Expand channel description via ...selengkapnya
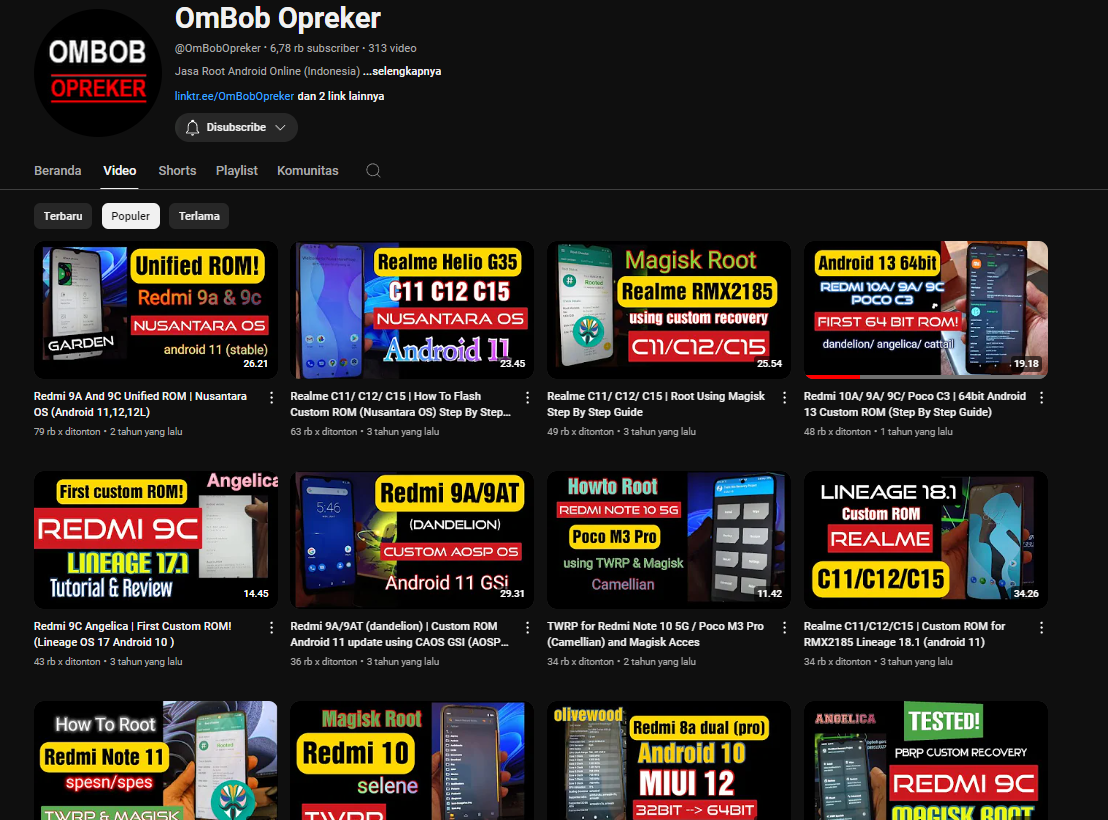1108x820 pixels. 402,71
